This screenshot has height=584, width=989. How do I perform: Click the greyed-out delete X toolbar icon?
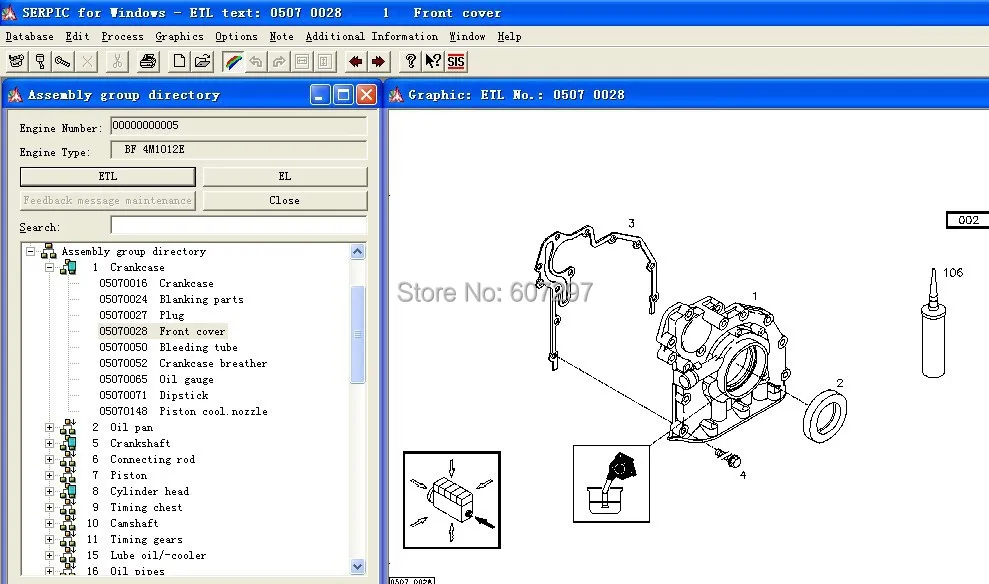(87, 61)
